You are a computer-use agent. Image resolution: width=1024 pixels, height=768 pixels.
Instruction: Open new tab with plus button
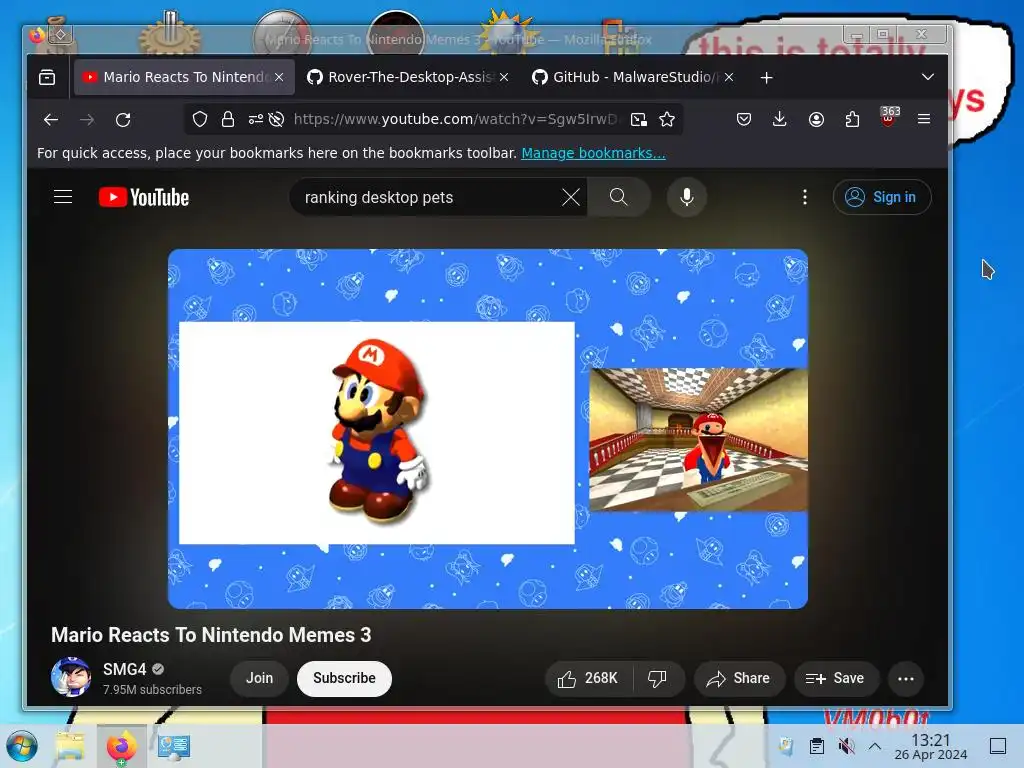(767, 78)
